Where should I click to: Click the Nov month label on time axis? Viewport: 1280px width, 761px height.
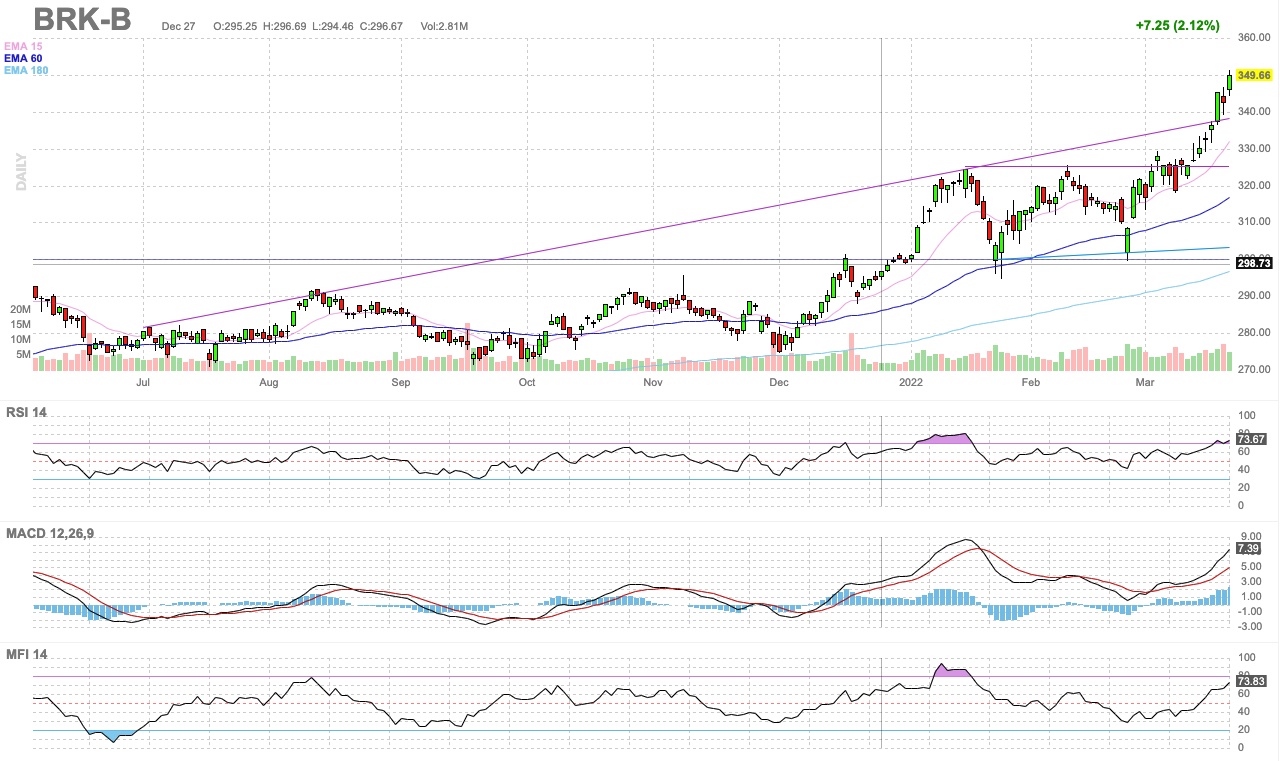(653, 382)
